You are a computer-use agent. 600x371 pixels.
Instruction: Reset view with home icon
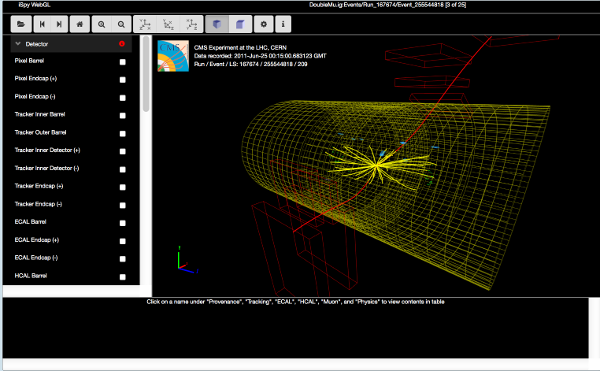point(80,24)
